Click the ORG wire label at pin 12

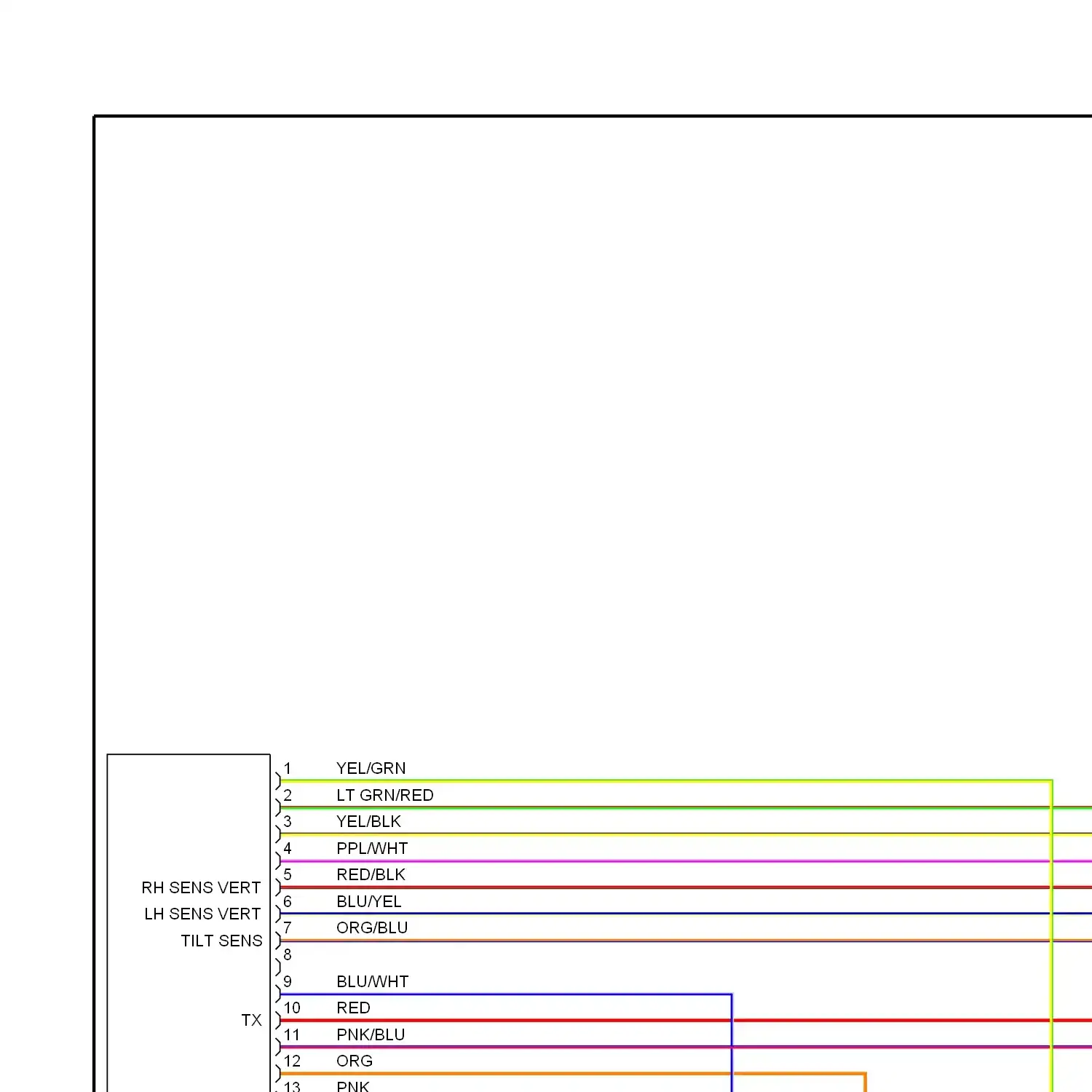(x=355, y=1061)
